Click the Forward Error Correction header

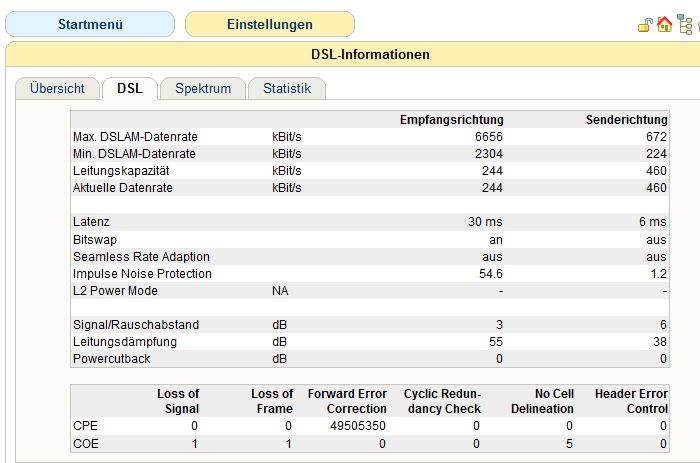point(347,401)
